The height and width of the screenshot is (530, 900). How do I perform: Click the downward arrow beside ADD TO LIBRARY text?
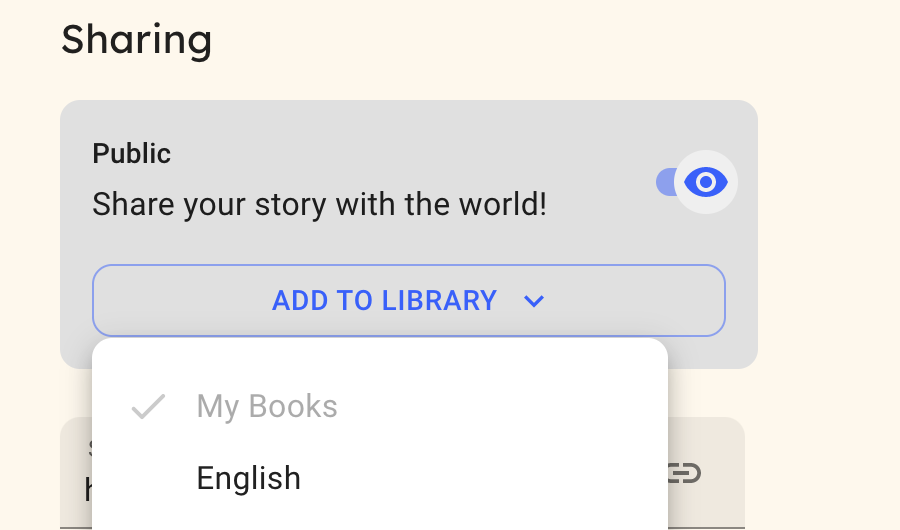coord(534,301)
